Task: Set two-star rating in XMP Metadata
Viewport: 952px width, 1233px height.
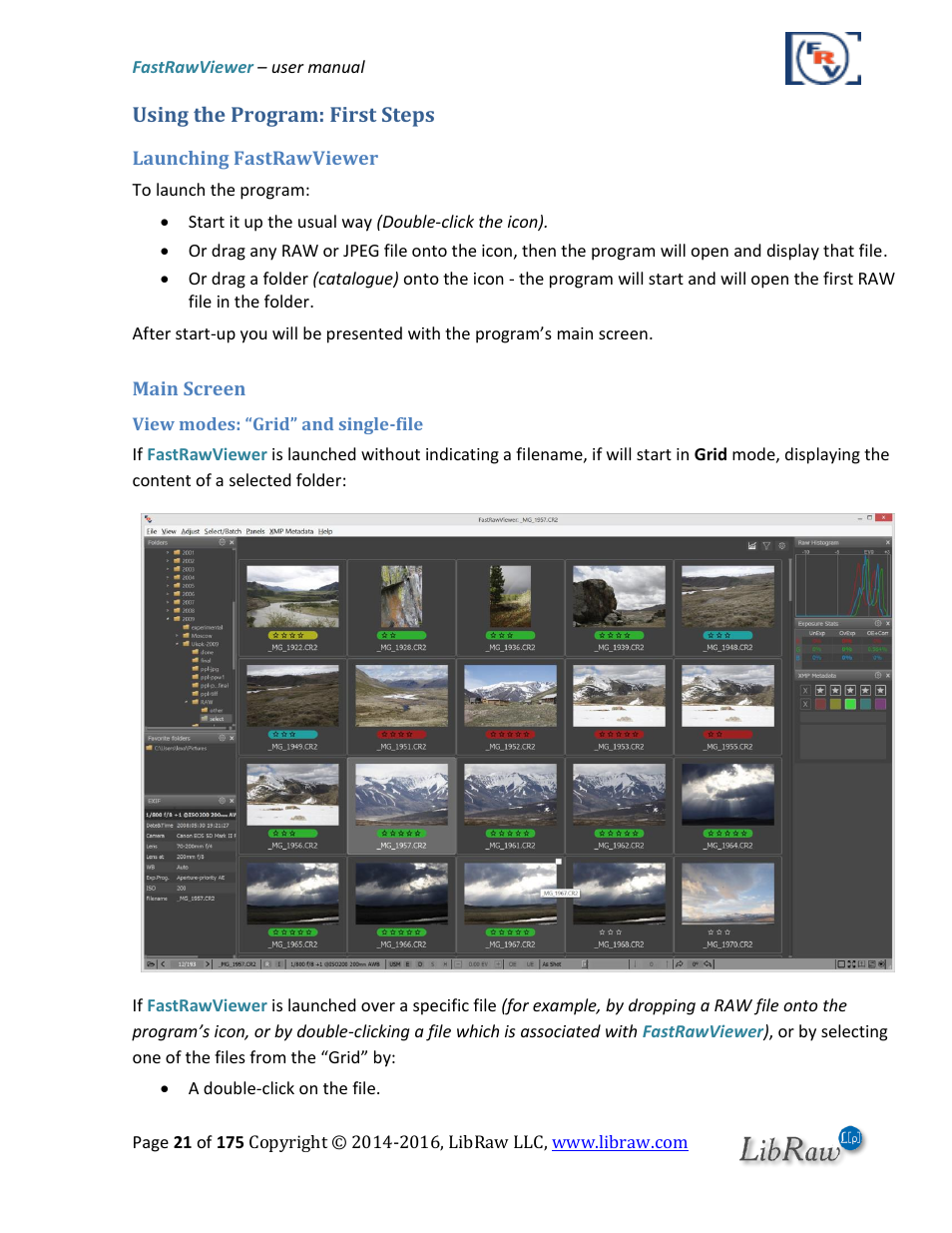Action: tap(835, 690)
